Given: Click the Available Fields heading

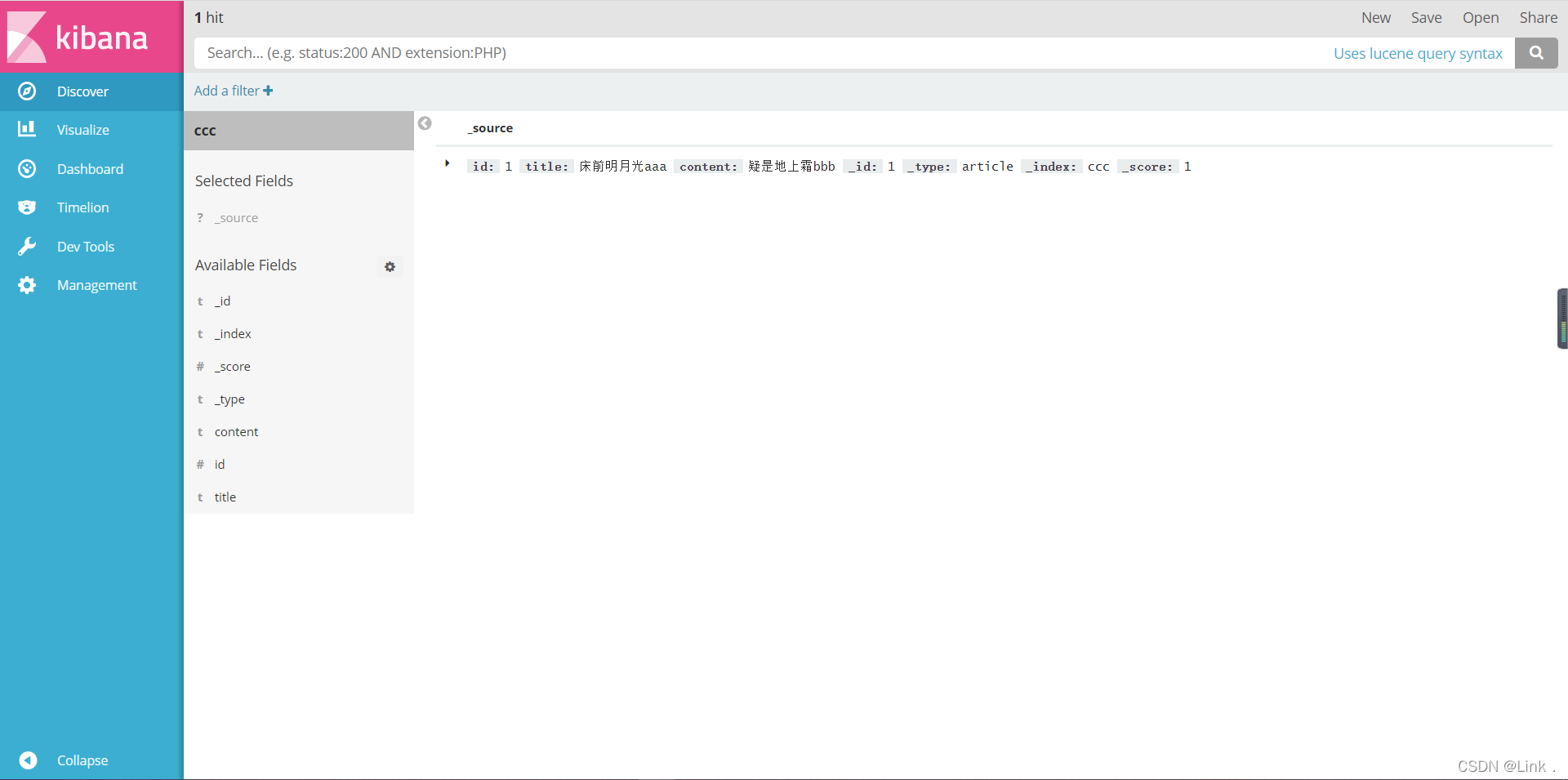Looking at the screenshot, I should pyautogui.click(x=246, y=265).
